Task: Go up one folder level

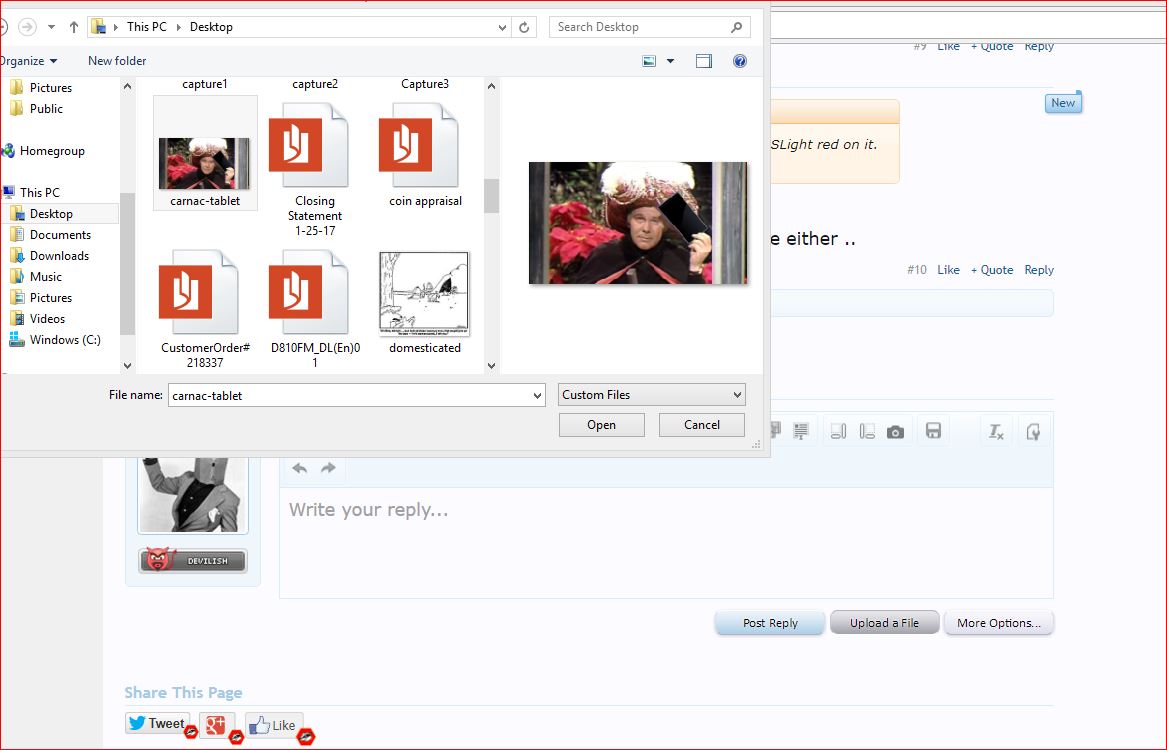Action: point(74,27)
